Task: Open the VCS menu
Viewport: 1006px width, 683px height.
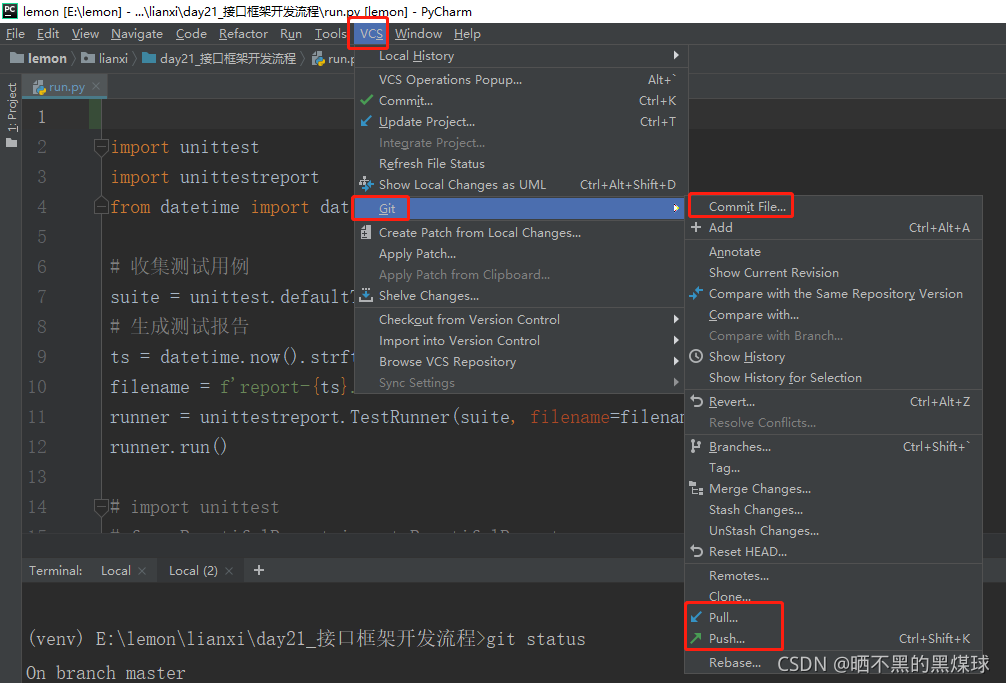Action: click(x=371, y=34)
